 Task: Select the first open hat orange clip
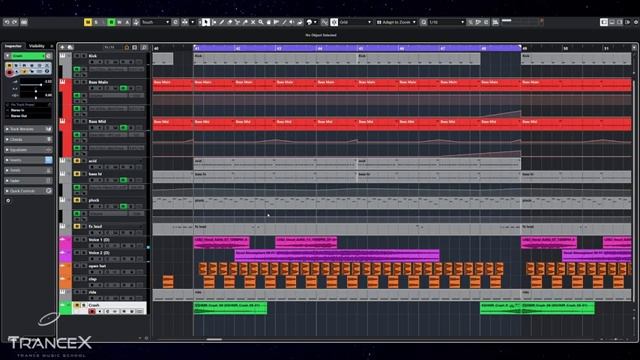tap(203, 269)
